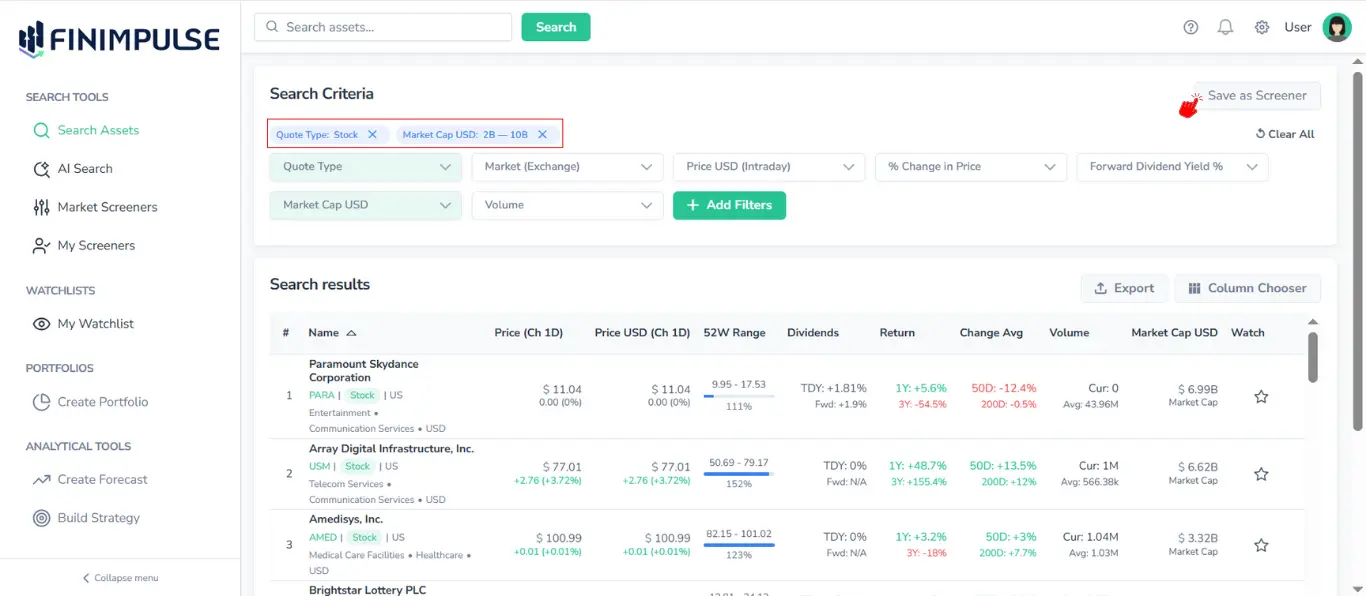Open My Screeners from the sidebar

(x=97, y=245)
